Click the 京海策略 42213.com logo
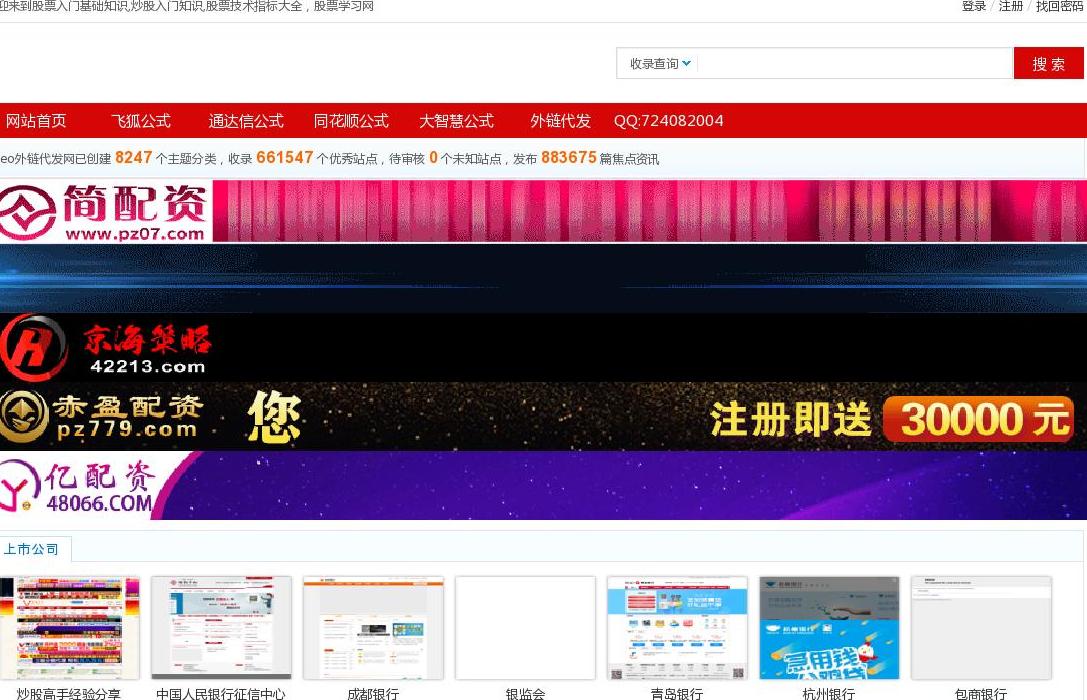The height and width of the screenshot is (700, 1087). [105, 347]
